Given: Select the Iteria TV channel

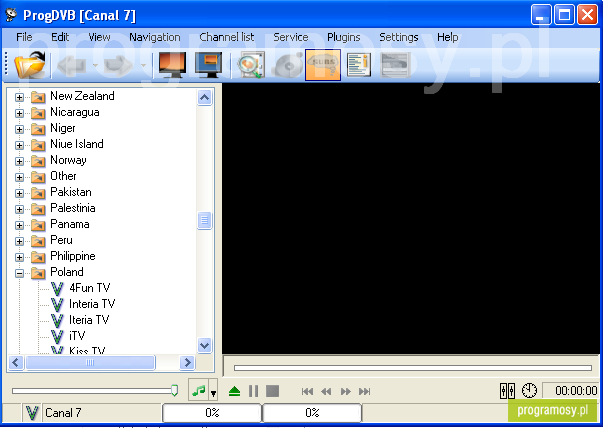Looking at the screenshot, I should tap(89, 320).
